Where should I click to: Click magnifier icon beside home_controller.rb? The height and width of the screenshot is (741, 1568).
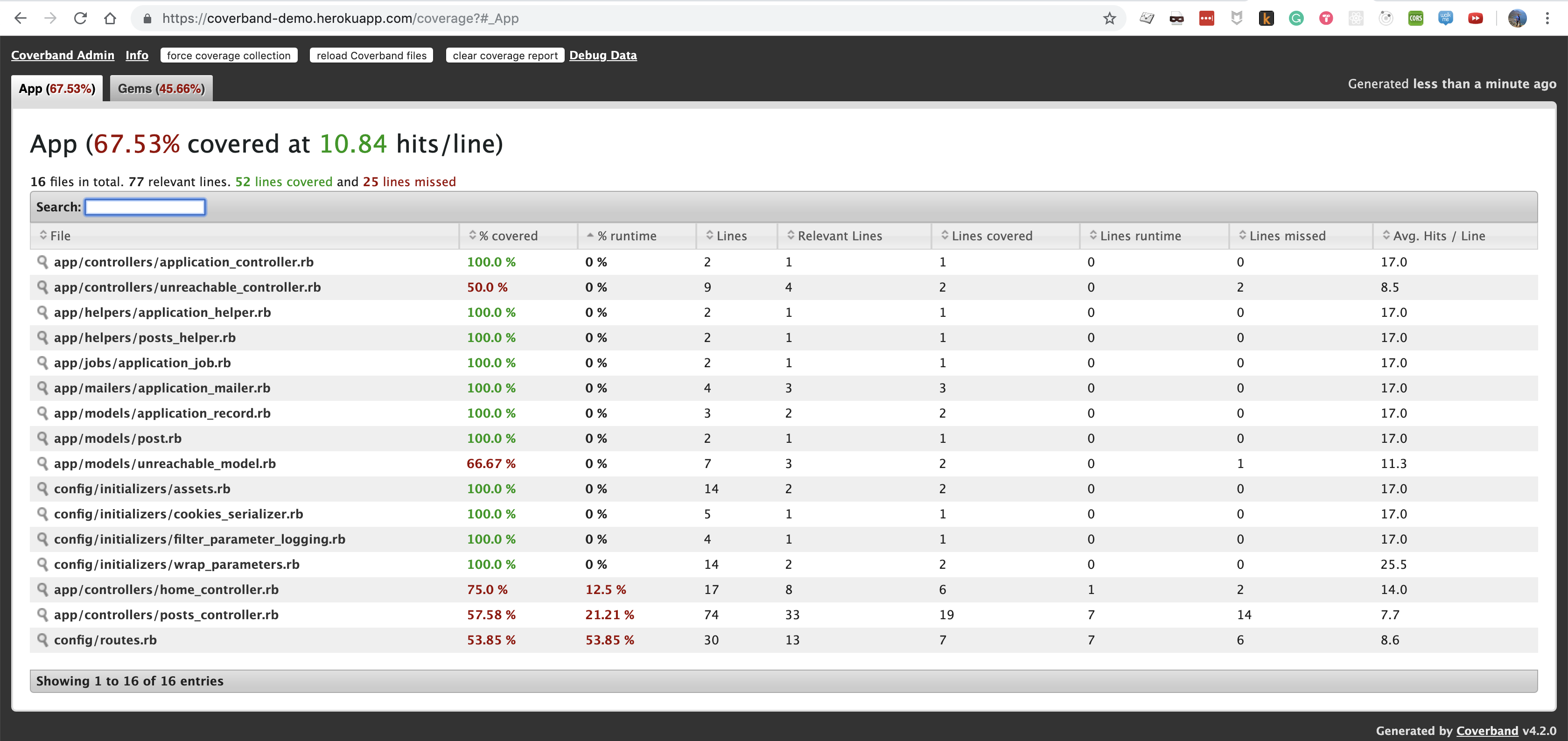tap(42, 589)
